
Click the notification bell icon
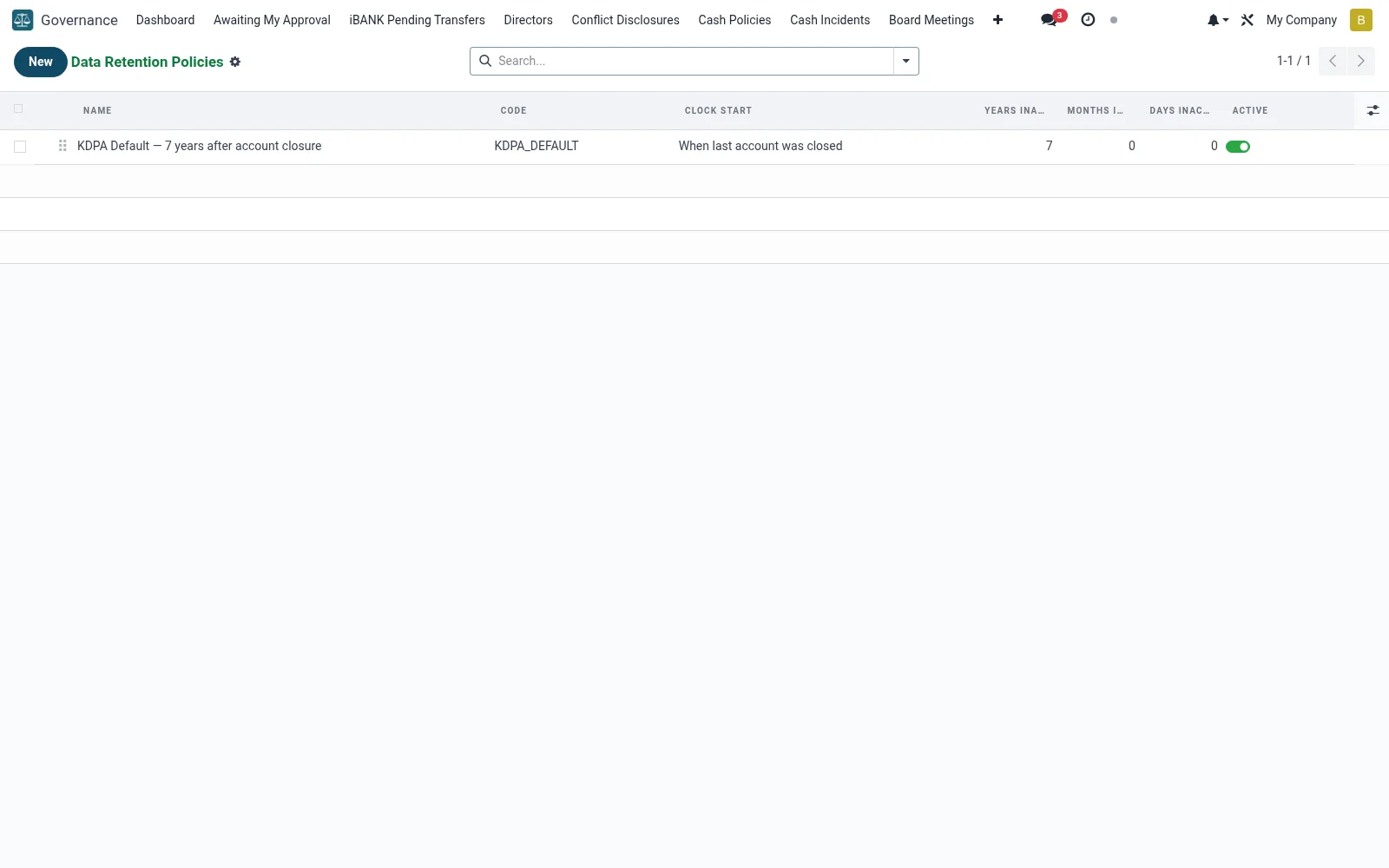tap(1213, 20)
